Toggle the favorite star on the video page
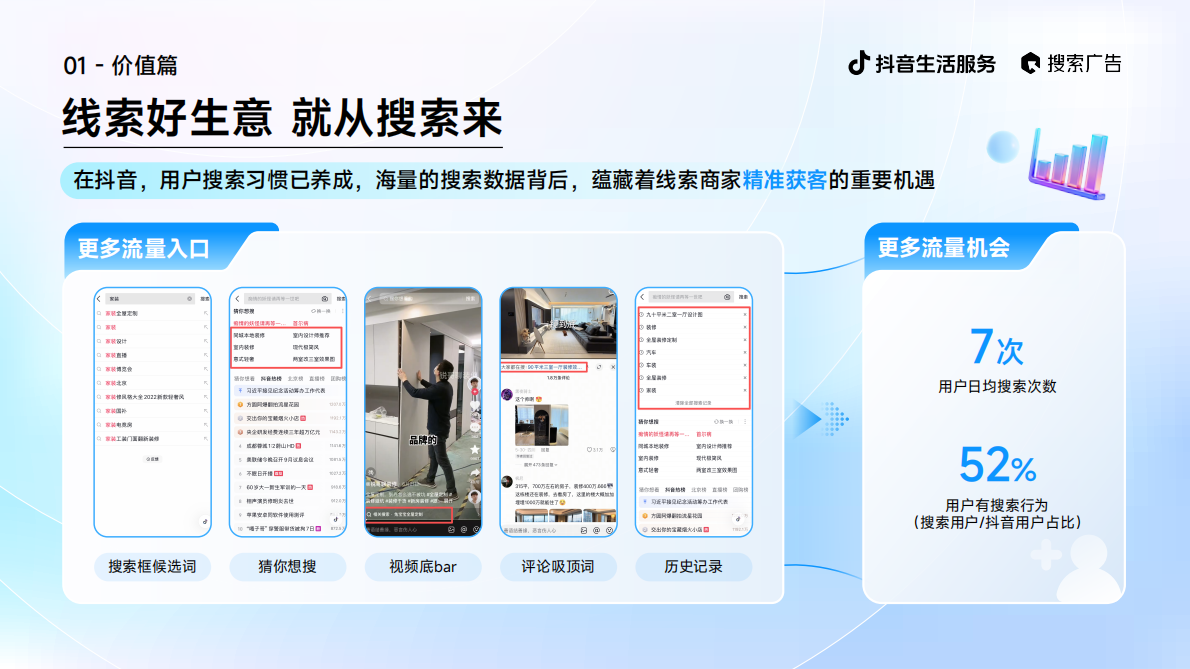Image resolution: width=1190 pixels, height=669 pixels. click(474, 449)
